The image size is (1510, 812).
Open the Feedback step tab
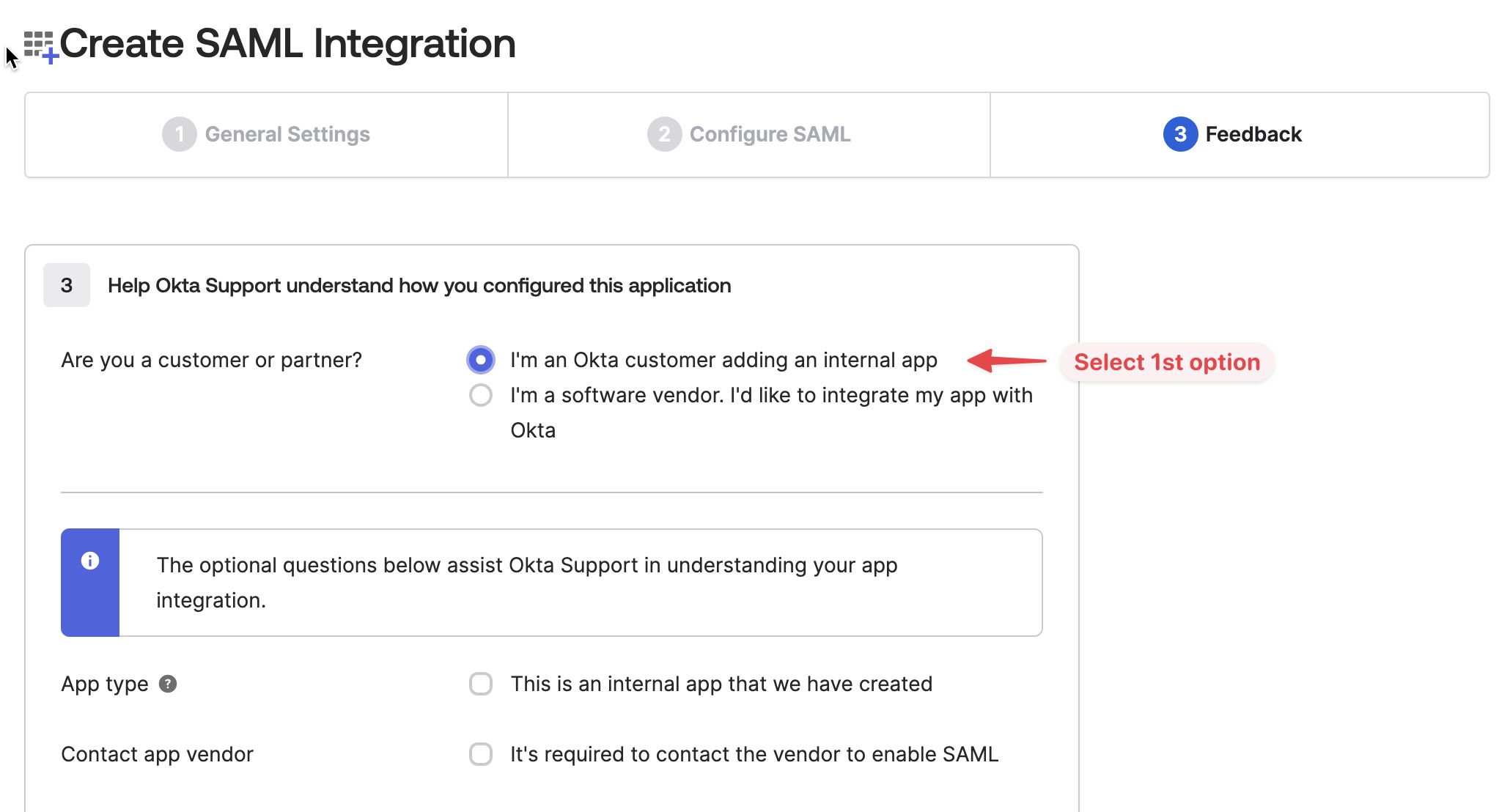pyautogui.click(x=1240, y=135)
